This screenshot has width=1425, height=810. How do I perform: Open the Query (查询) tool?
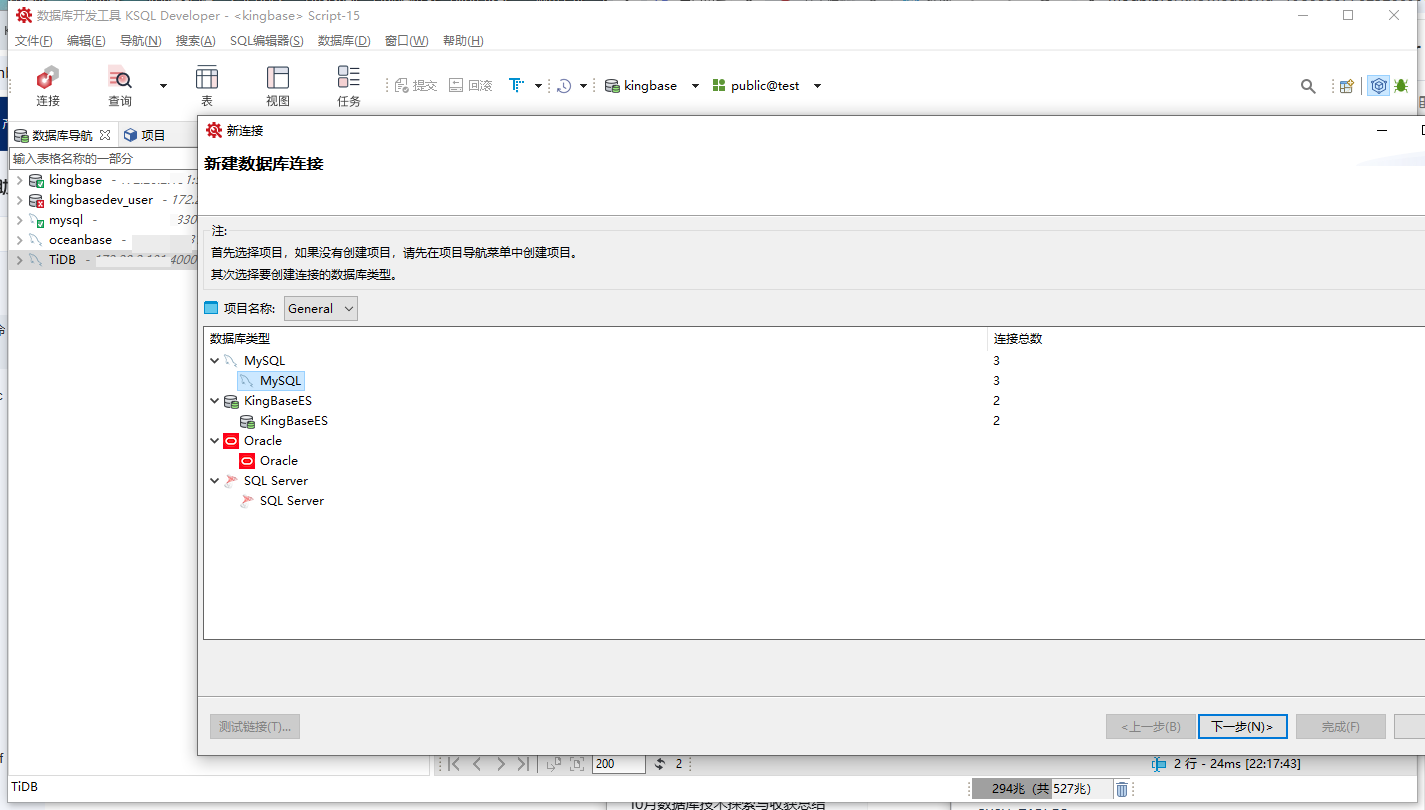click(x=120, y=85)
